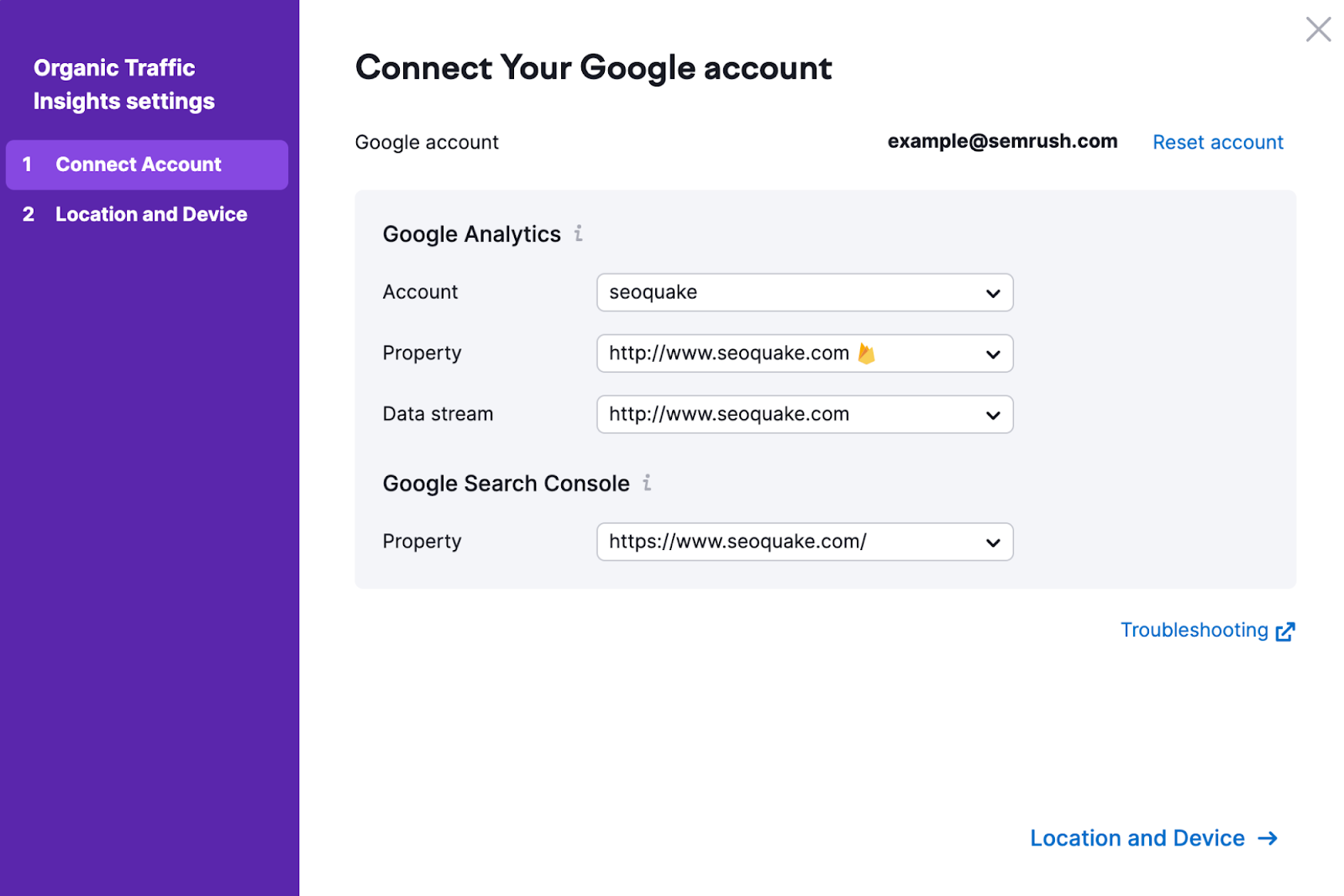Click the Google Search Console section heading

(x=506, y=484)
